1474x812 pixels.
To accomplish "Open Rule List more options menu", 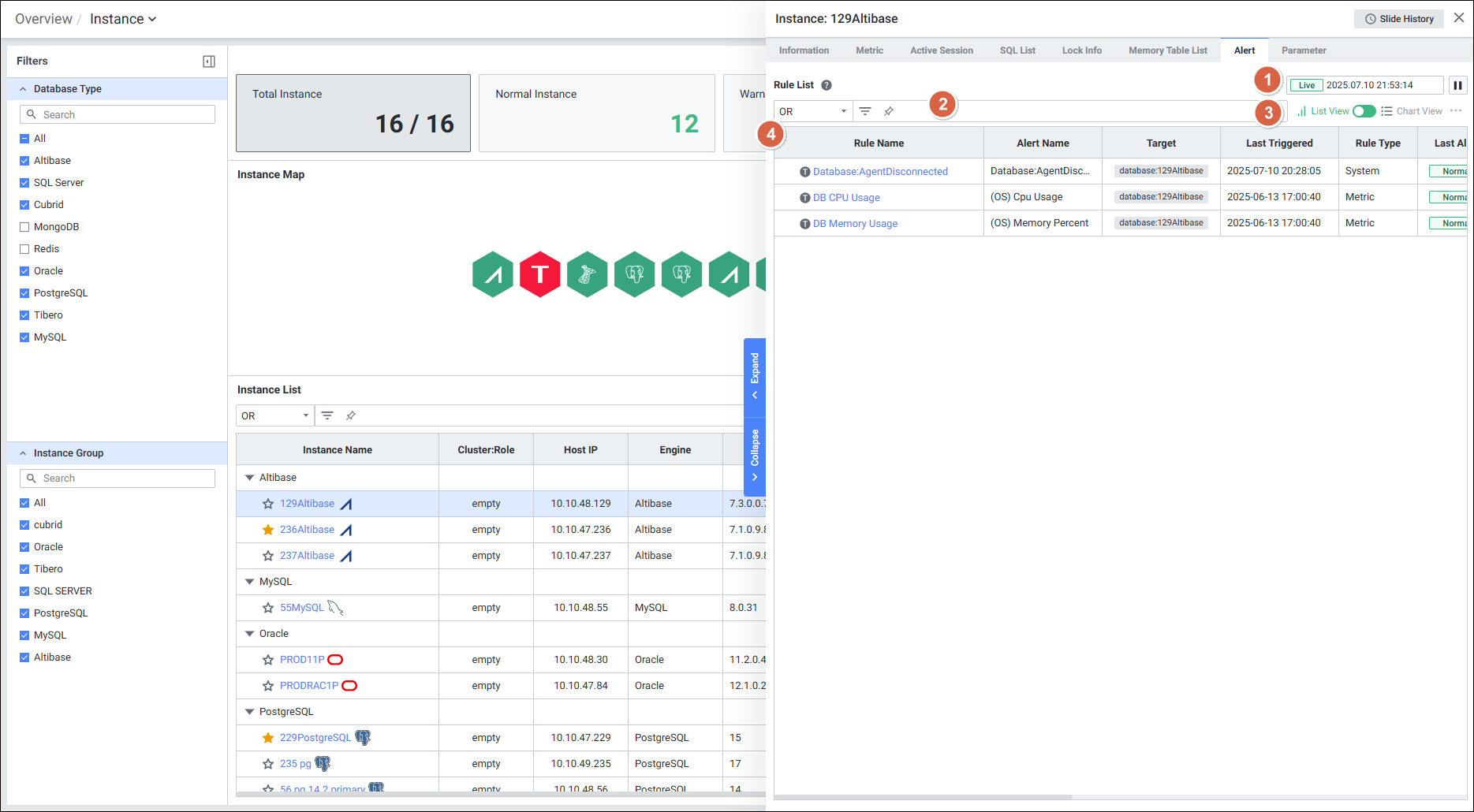I will (1456, 111).
